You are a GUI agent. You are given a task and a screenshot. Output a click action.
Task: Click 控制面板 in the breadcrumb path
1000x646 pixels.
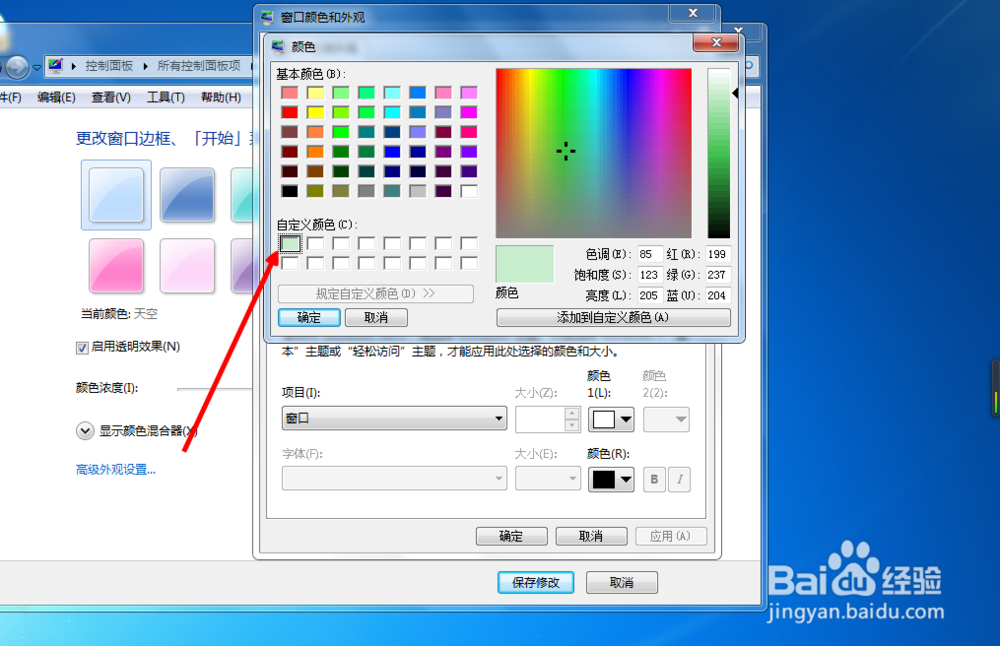click(x=109, y=66)
